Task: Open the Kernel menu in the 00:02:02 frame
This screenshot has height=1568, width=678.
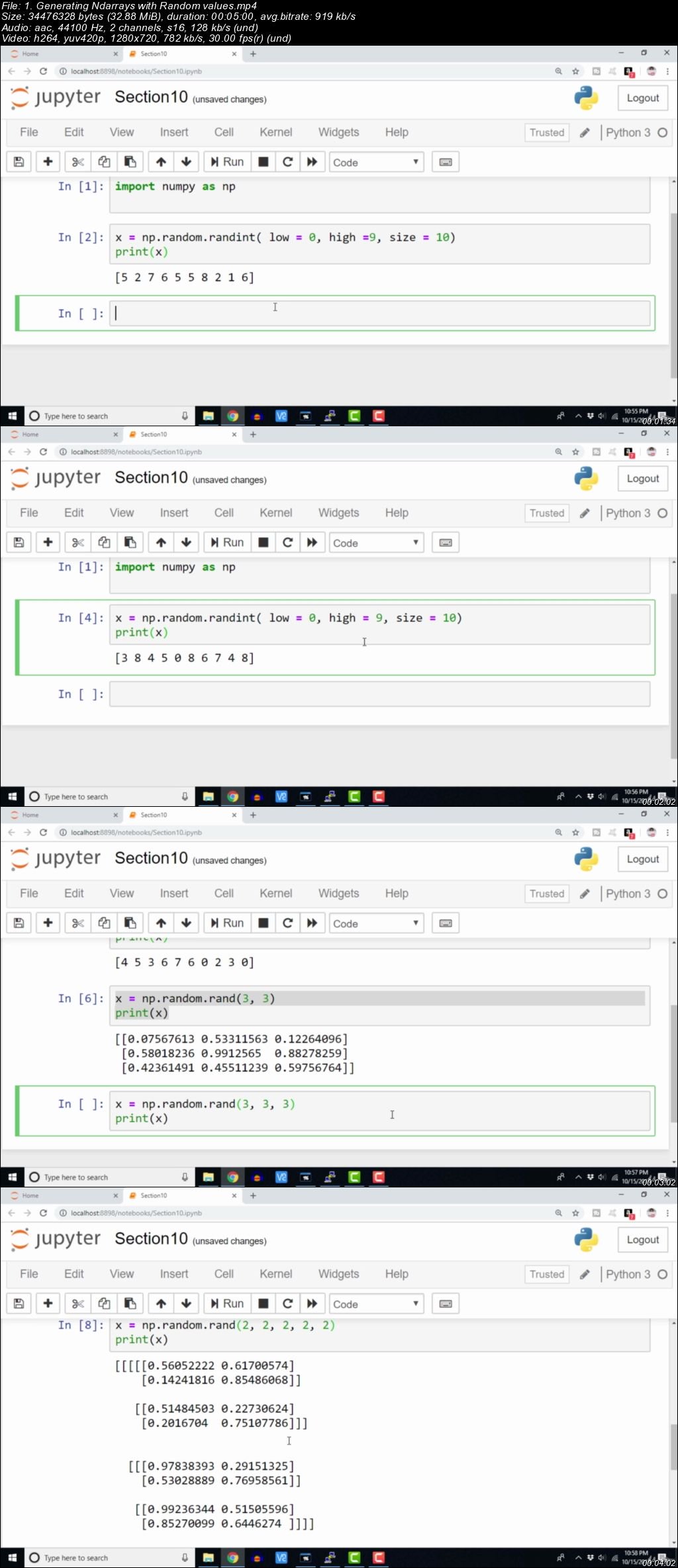Action: point(275,513)
